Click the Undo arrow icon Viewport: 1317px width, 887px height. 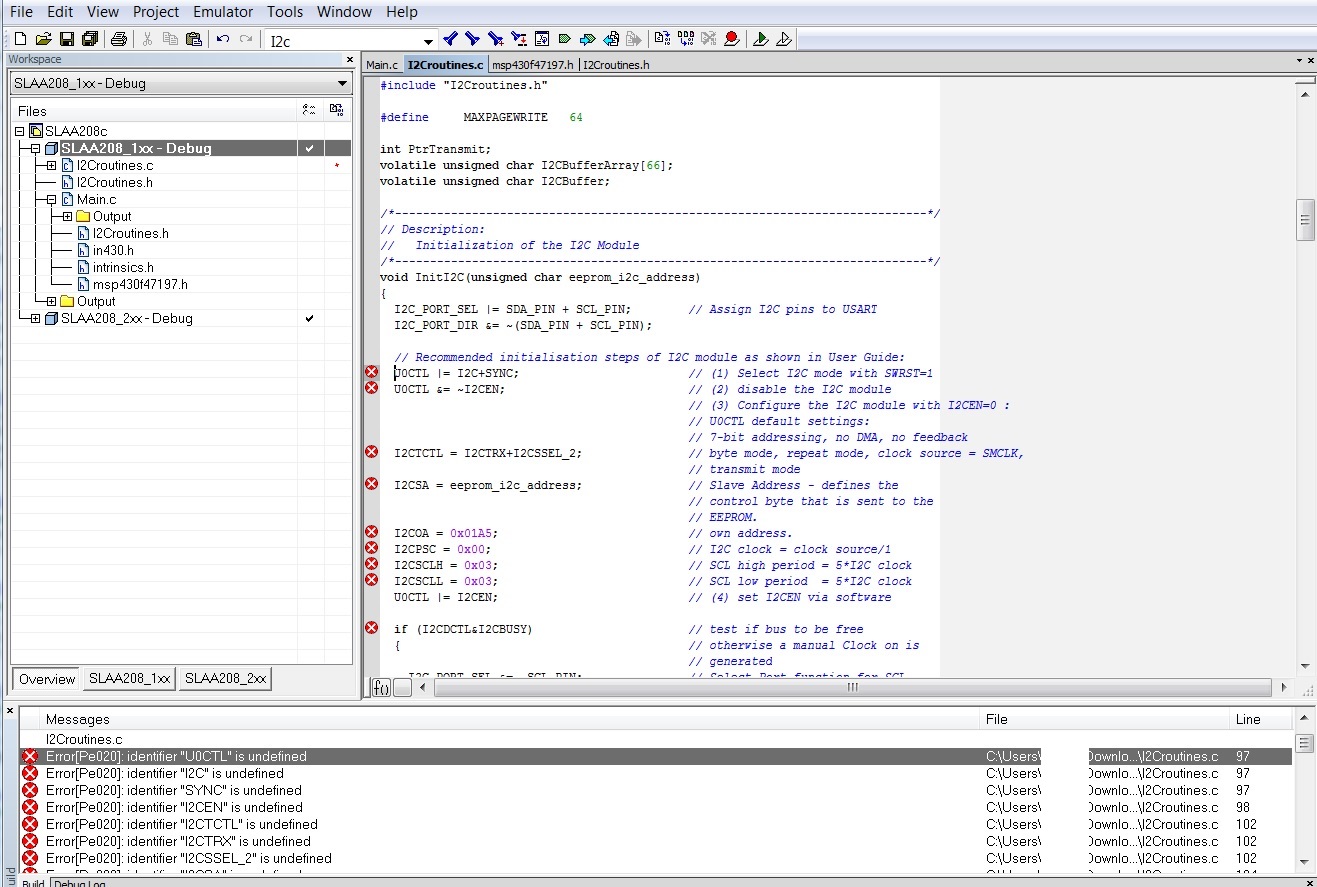click(x=223, y=39)
